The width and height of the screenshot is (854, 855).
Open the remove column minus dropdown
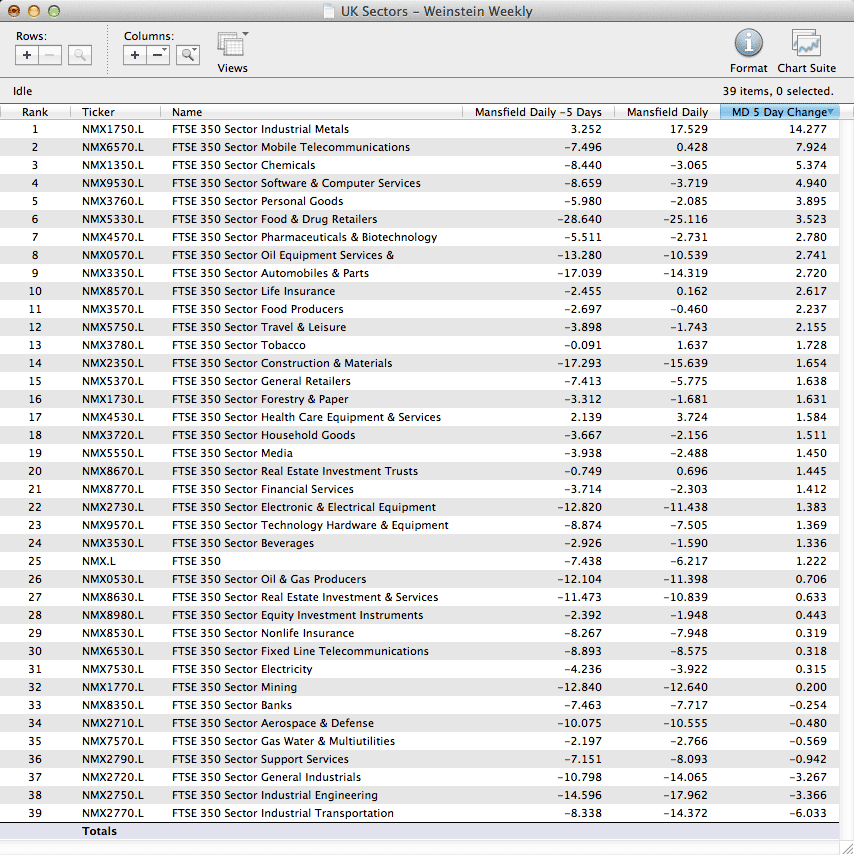pyautogui.click(x=159, y=55)
